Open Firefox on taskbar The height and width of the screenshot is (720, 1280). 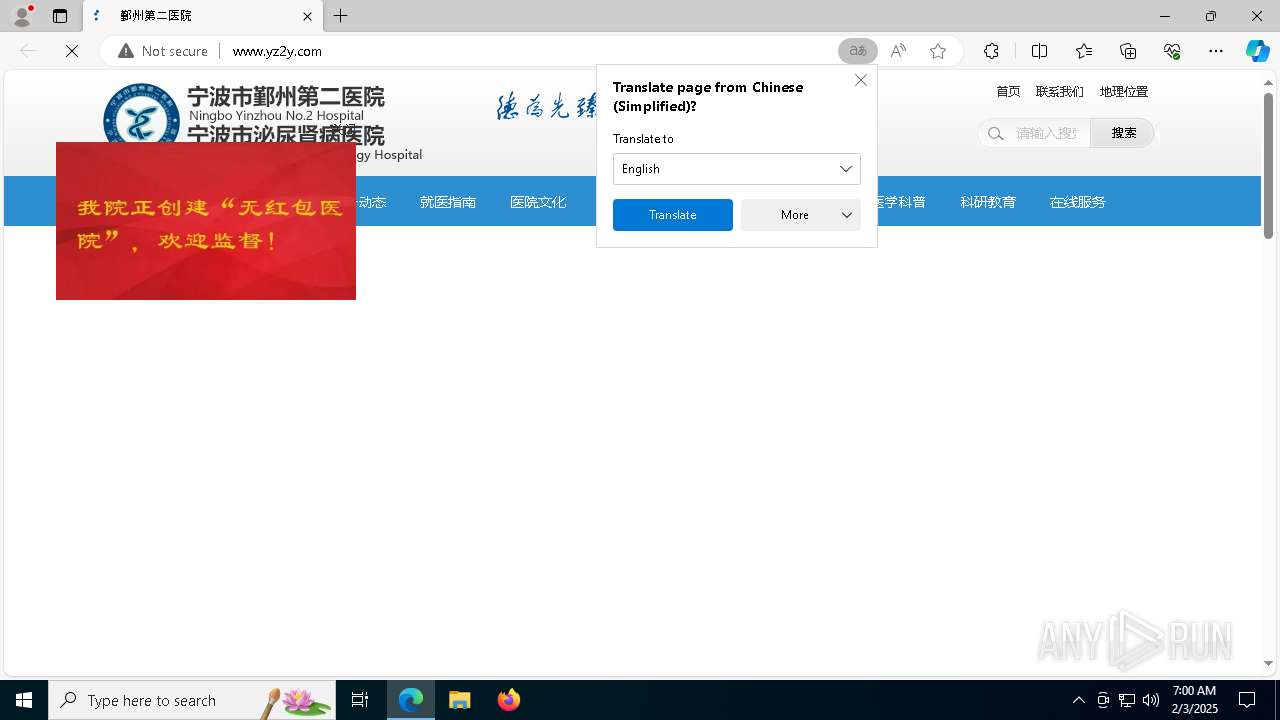pos(509,700)
